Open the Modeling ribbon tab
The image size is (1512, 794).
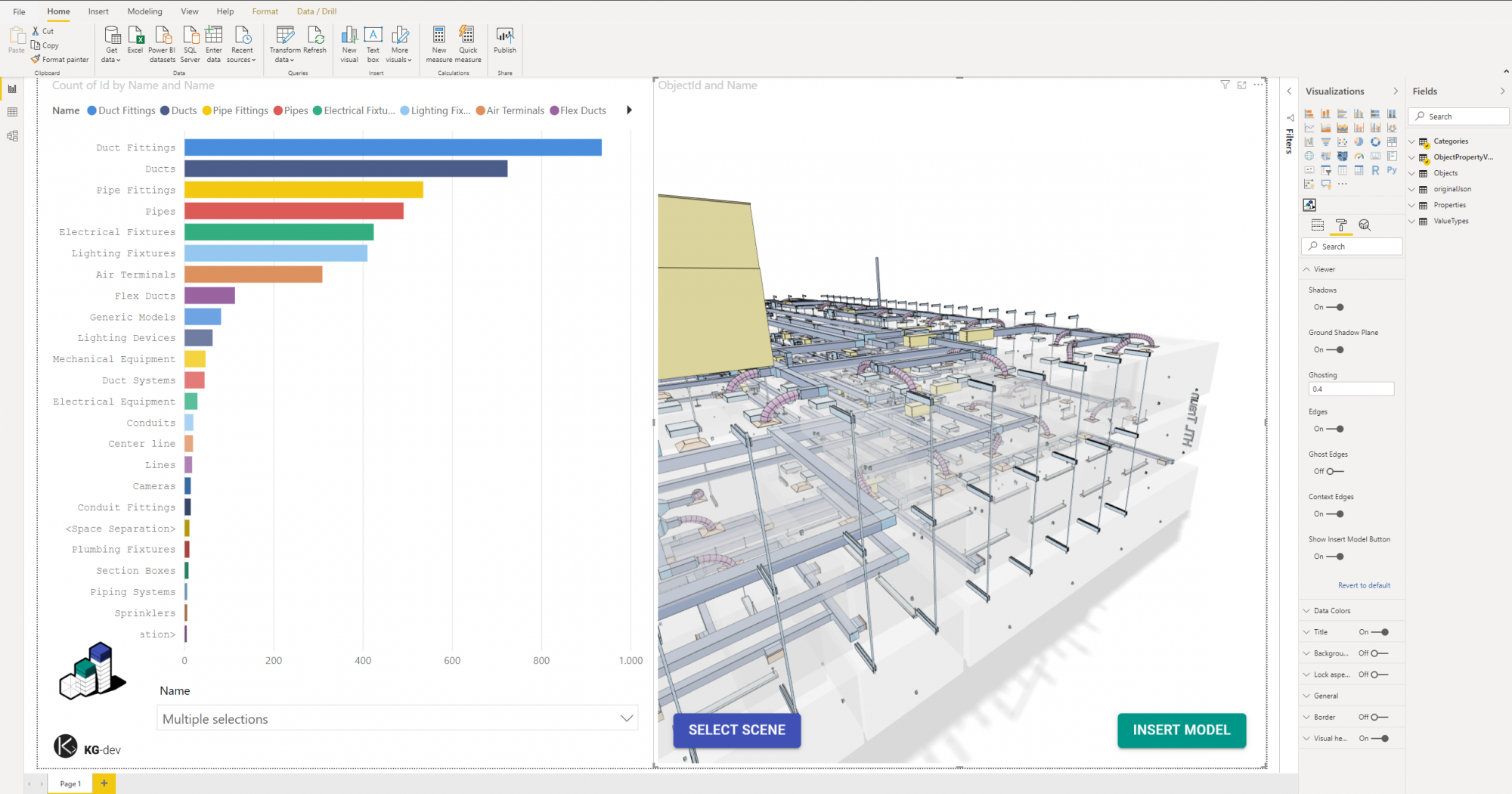coord(144,11)
